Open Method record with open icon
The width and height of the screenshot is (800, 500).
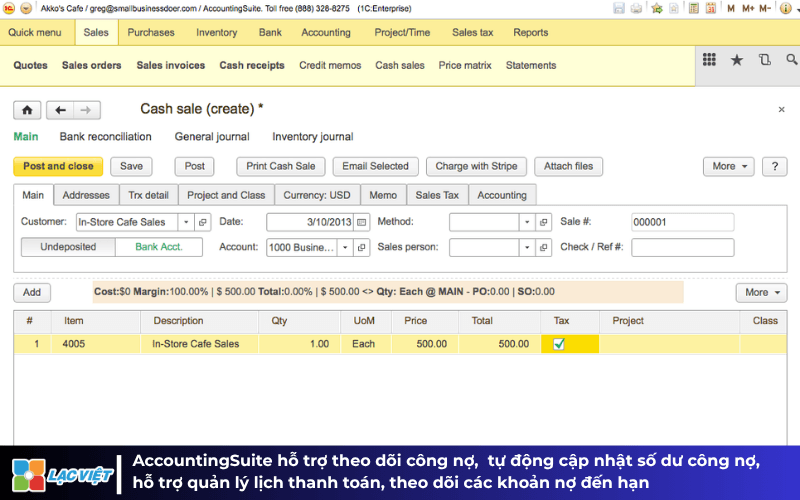(543, 222)
